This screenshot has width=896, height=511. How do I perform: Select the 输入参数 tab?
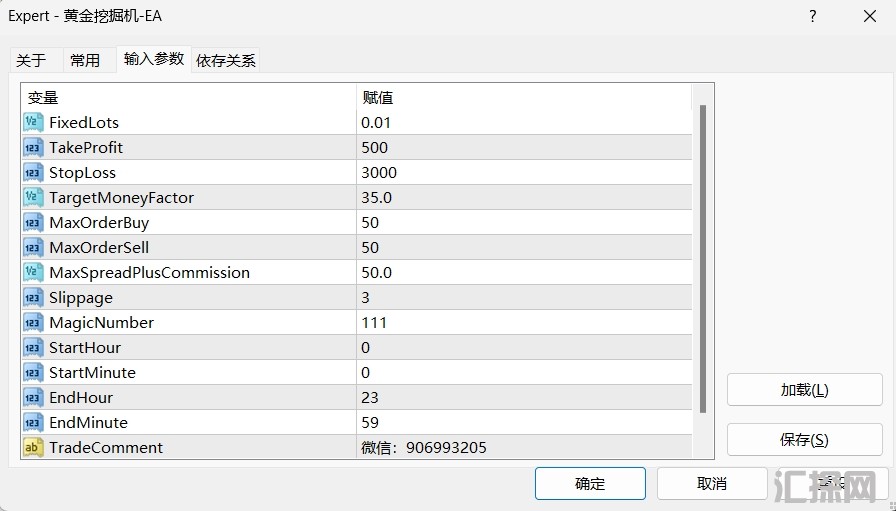coord(154,59)
